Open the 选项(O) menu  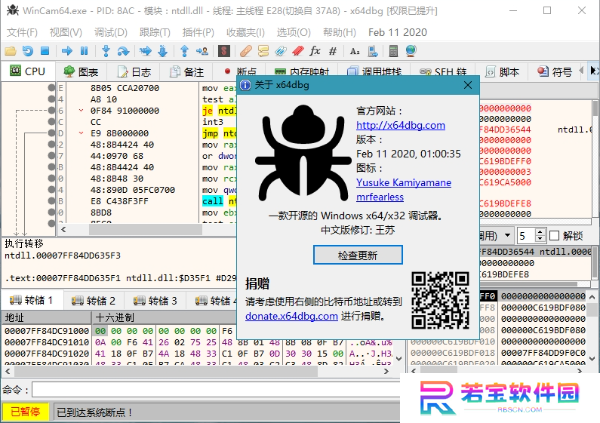coord(293,33)
